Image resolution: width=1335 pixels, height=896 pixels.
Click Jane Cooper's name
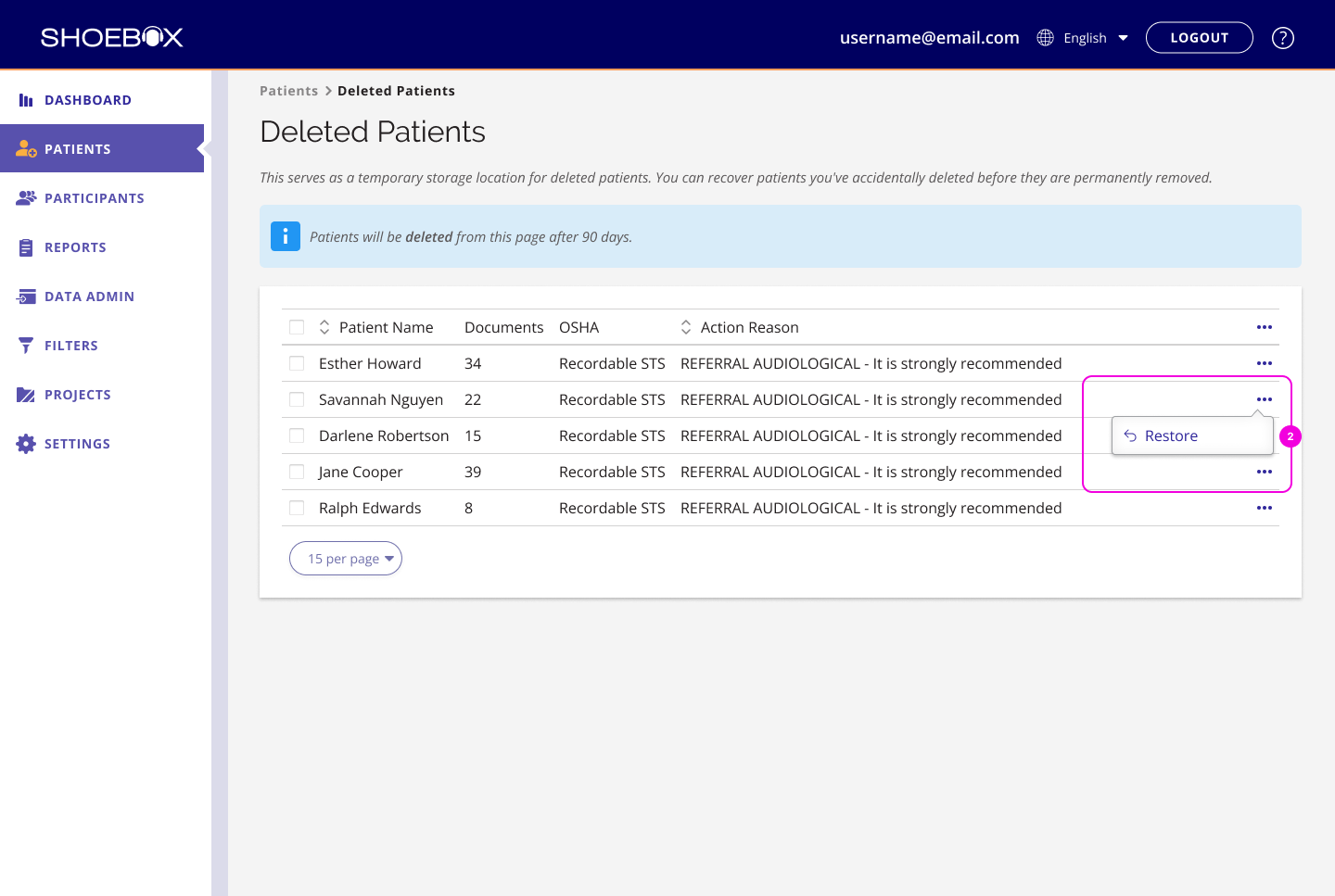pyautogui.click(x=361, y=472)
